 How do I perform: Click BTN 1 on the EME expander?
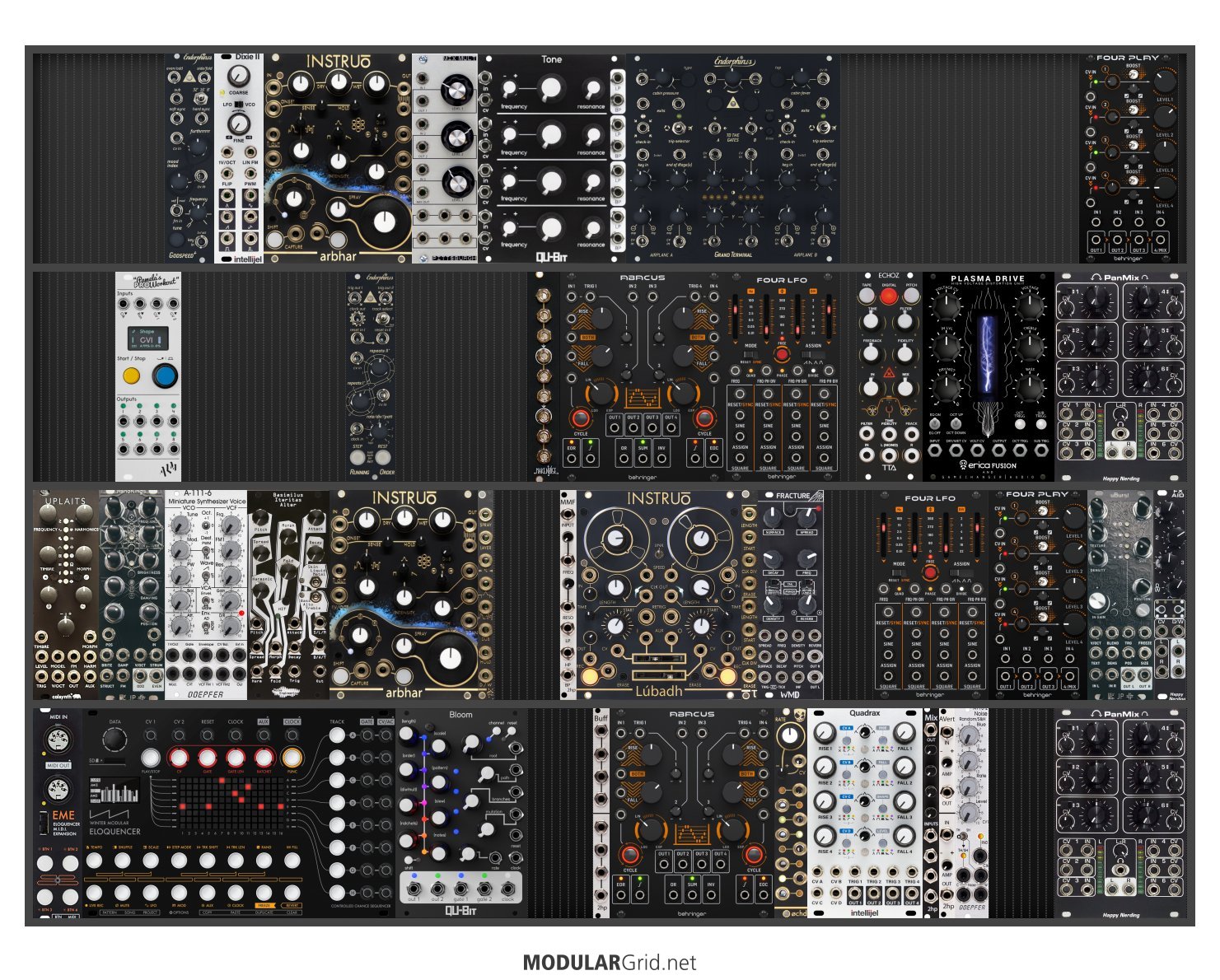pos(45,863)
